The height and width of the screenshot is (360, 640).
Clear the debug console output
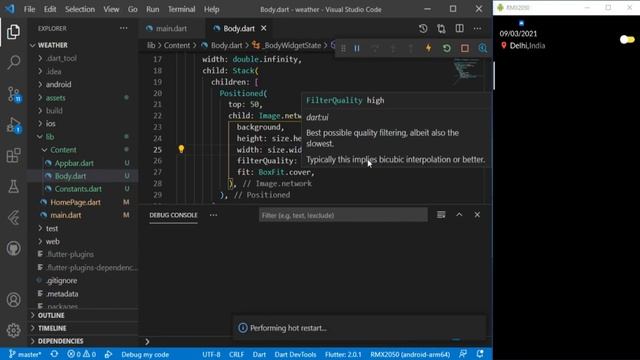441,215
